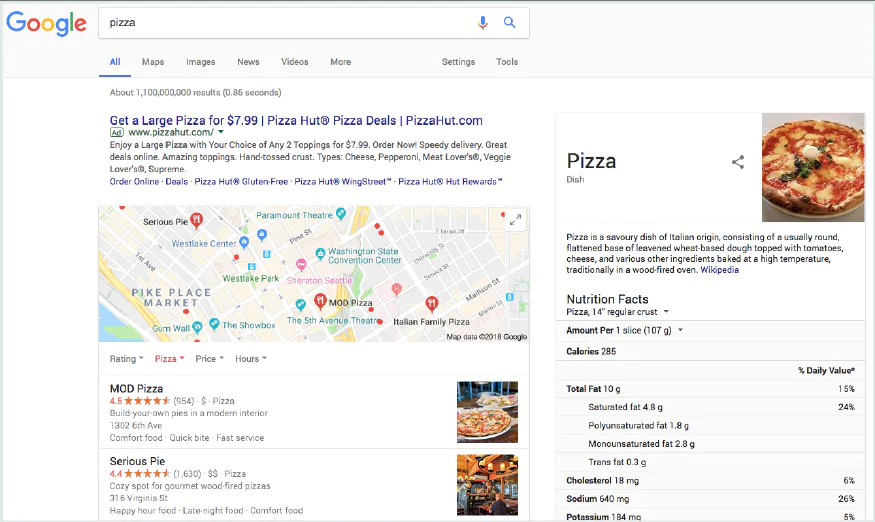Viewport: 875px width, 522px height.
Task: Open search Tools
Action: (507, 62)
